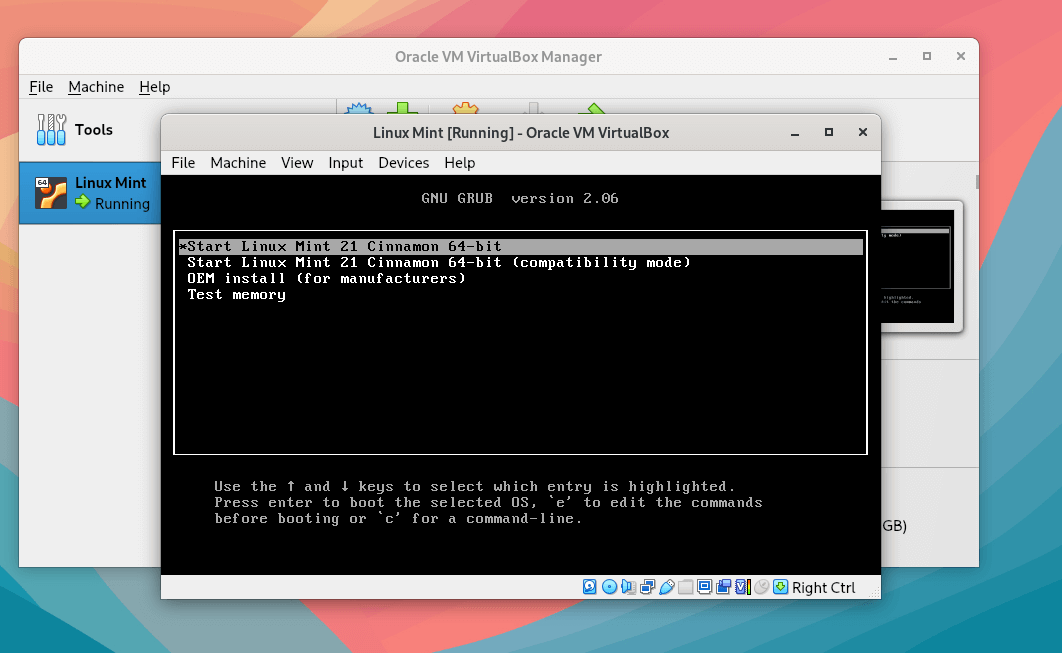The width and height of the screenshot is (1062, 653).
Task: Select Tools in the Manager sidebar
Action: pos(93,129)
